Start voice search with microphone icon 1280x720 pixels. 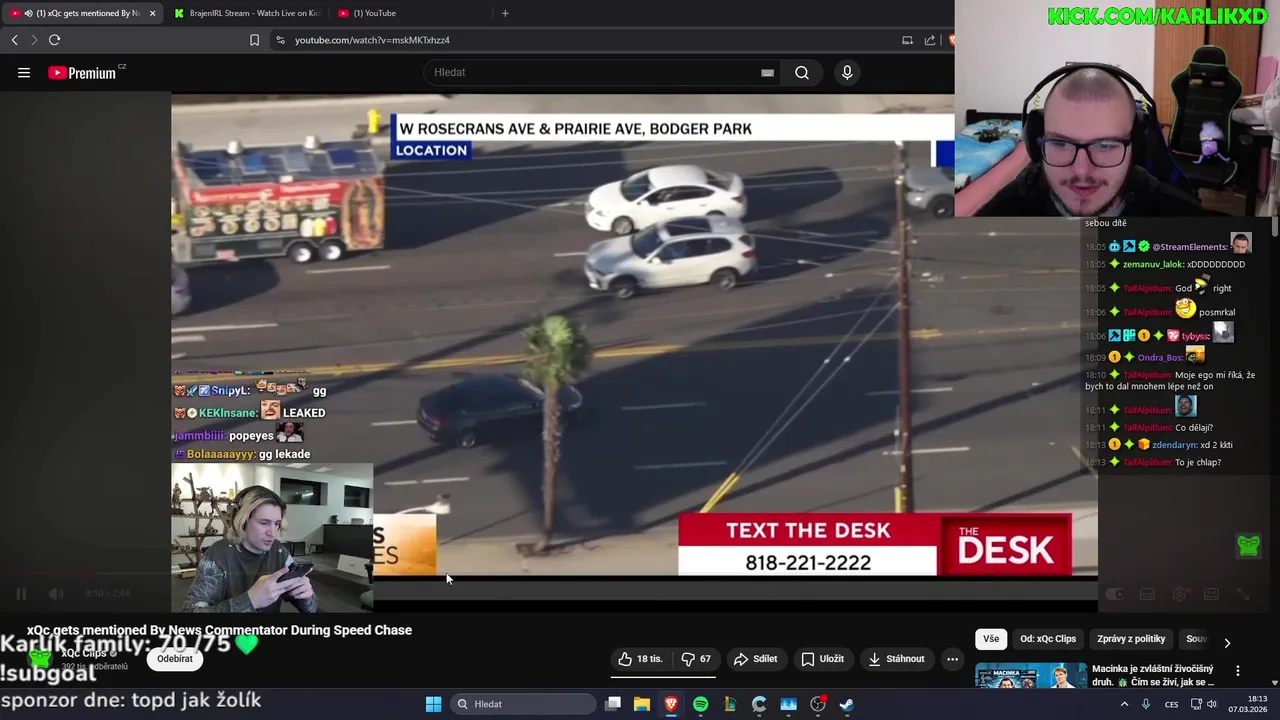tap(847, 72)
